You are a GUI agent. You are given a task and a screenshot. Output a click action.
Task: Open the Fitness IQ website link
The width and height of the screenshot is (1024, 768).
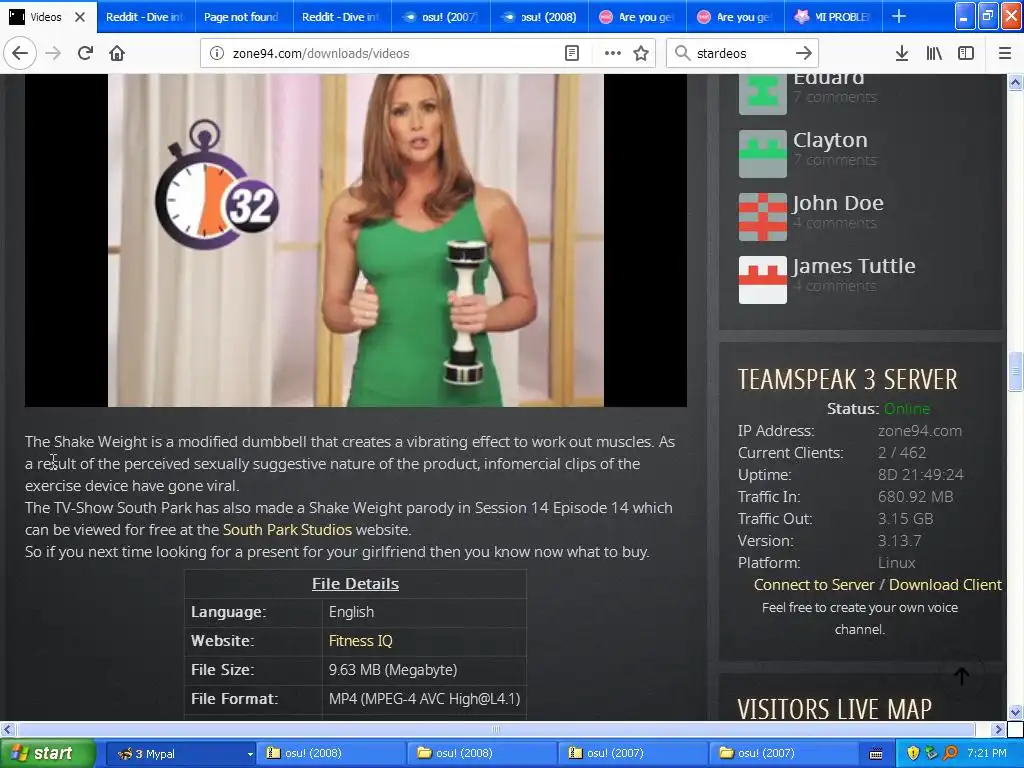pos(360,641)
